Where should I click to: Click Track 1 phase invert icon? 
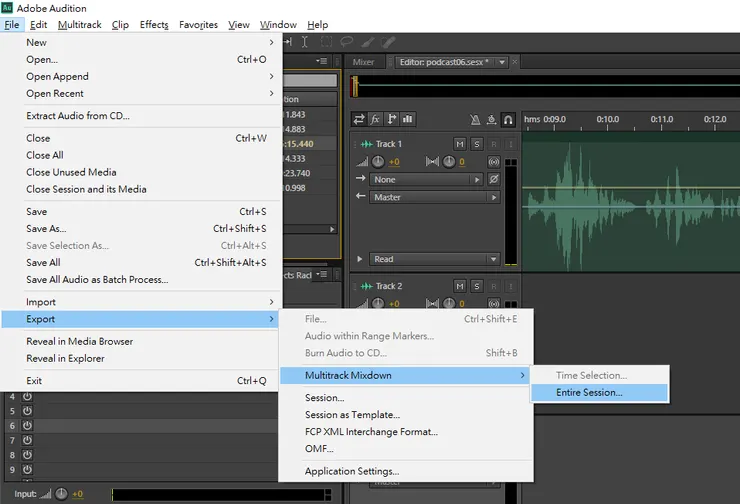coord(492,180)
